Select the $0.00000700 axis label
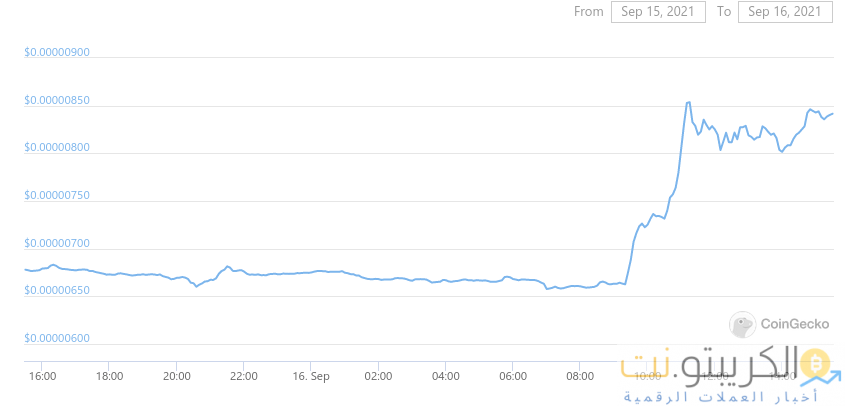The height and width of the screenshot is (406, 845). [57, 244]
